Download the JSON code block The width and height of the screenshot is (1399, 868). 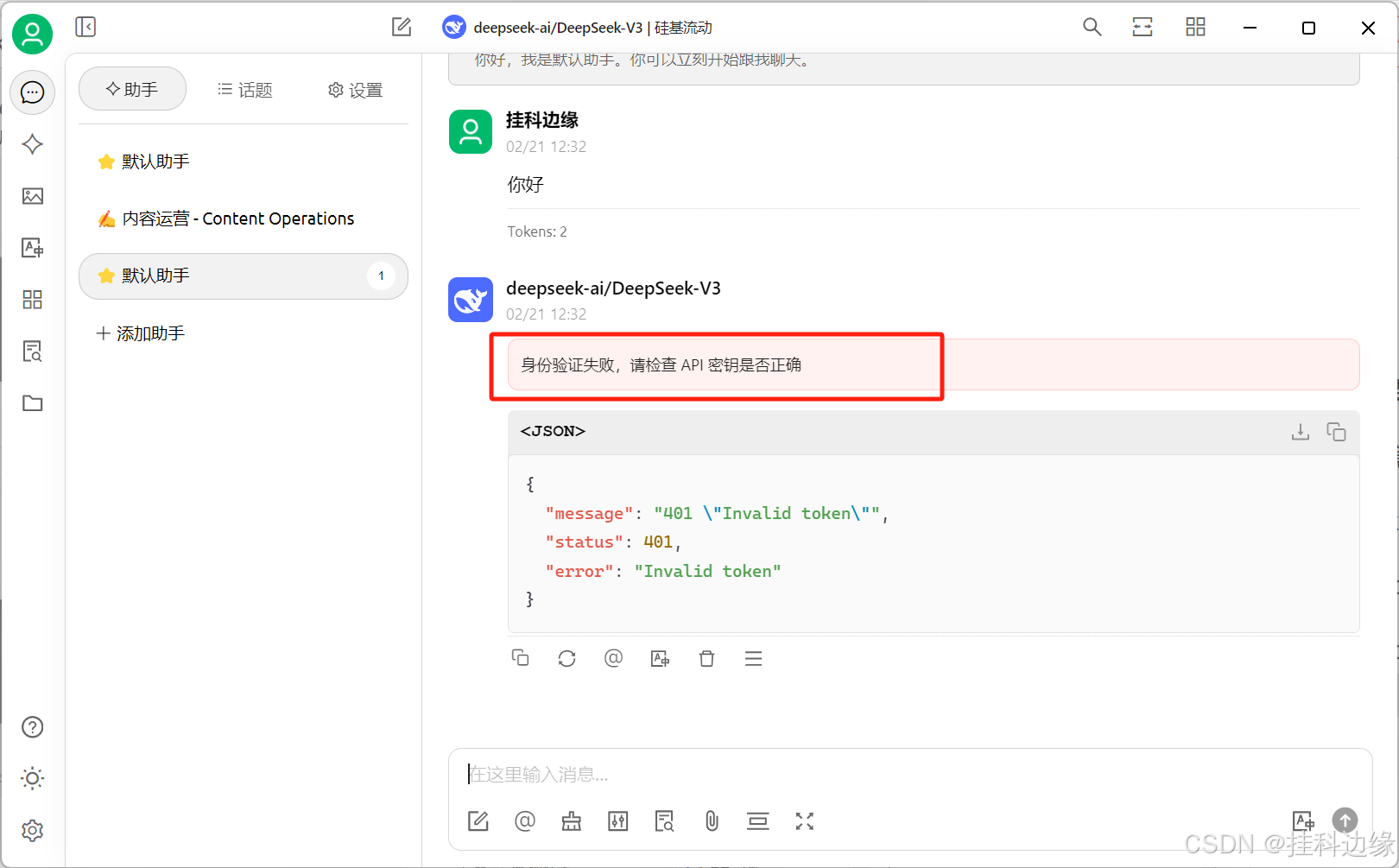tap(1301, 431)
